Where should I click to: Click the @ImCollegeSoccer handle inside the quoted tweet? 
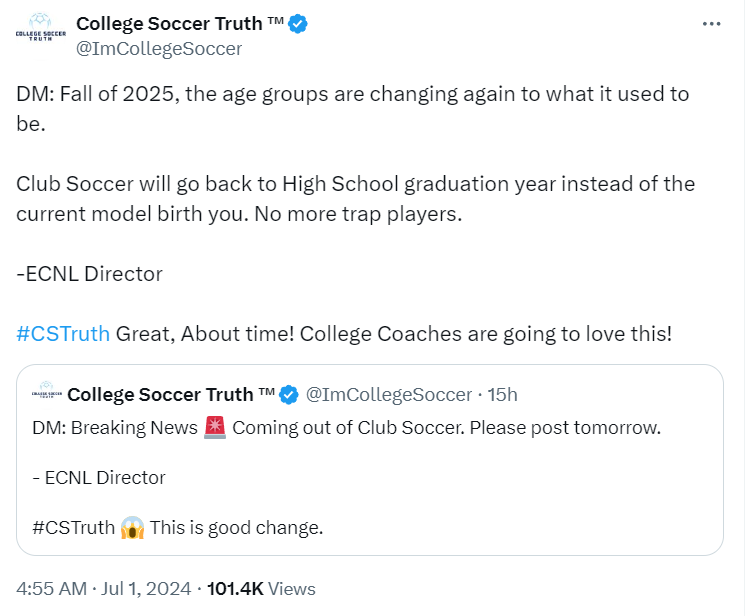pyautogui.click(x=388, y=395)
